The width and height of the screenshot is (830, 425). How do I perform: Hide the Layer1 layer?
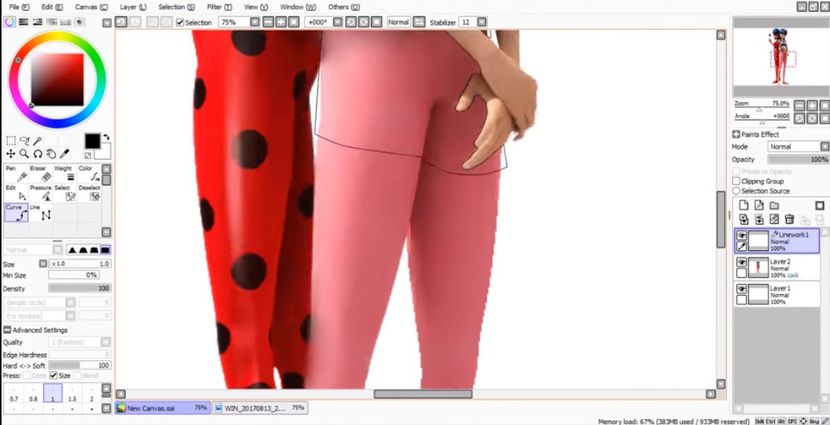(x=742, y=289)
